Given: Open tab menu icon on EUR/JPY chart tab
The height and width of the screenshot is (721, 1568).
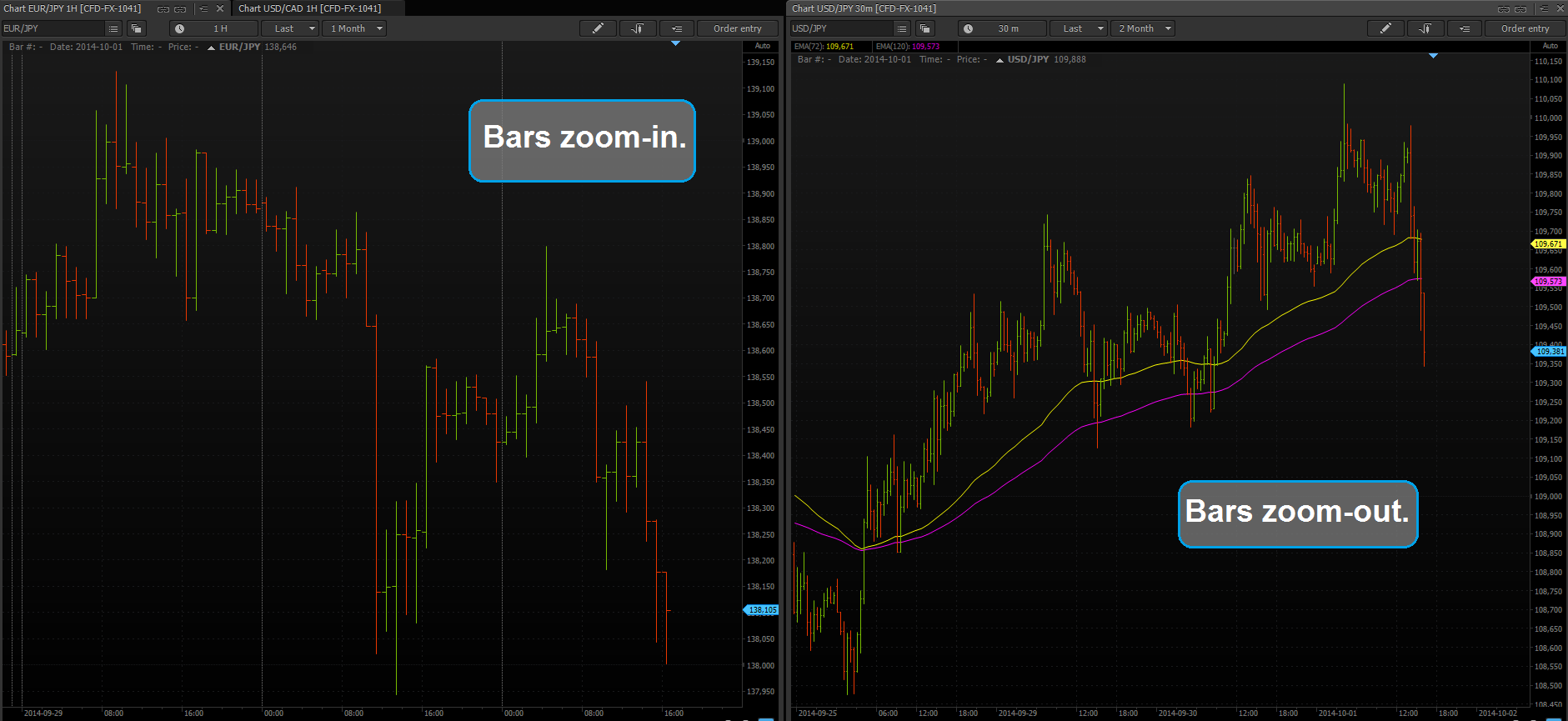Looking at the screenshot, I should coord(203,8).
